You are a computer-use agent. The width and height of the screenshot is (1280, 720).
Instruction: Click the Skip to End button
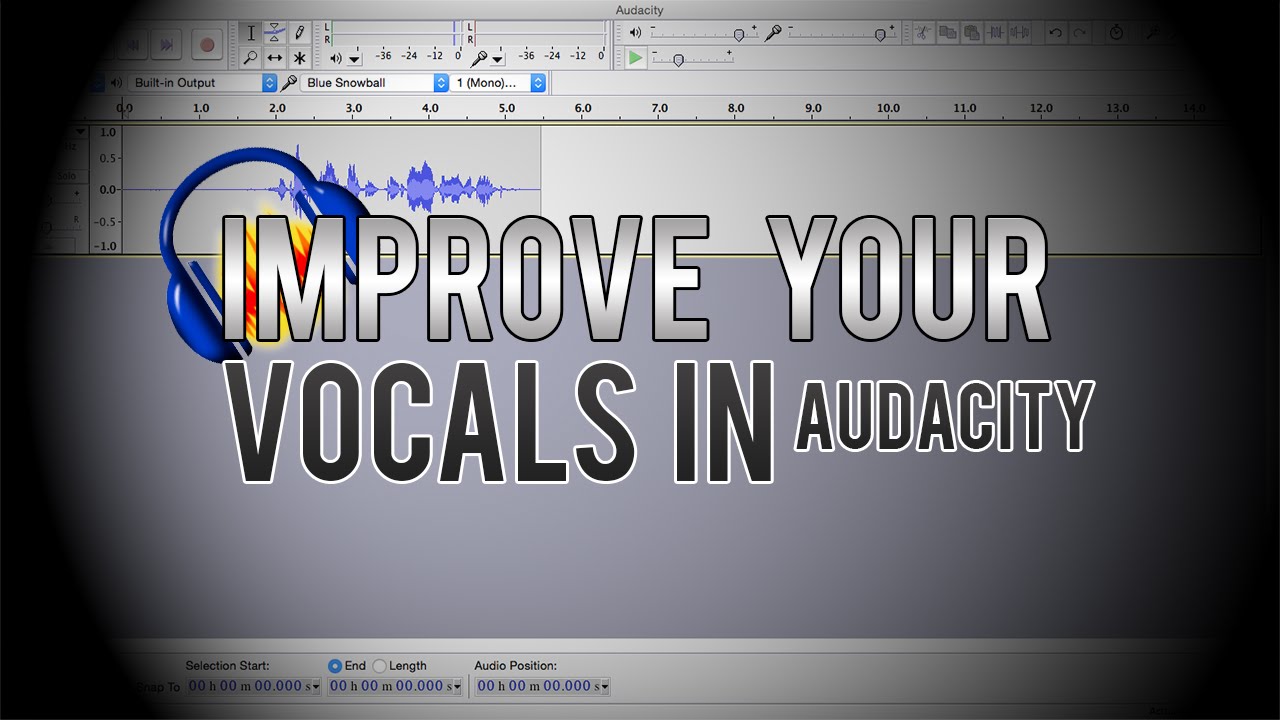click(167, 44)
